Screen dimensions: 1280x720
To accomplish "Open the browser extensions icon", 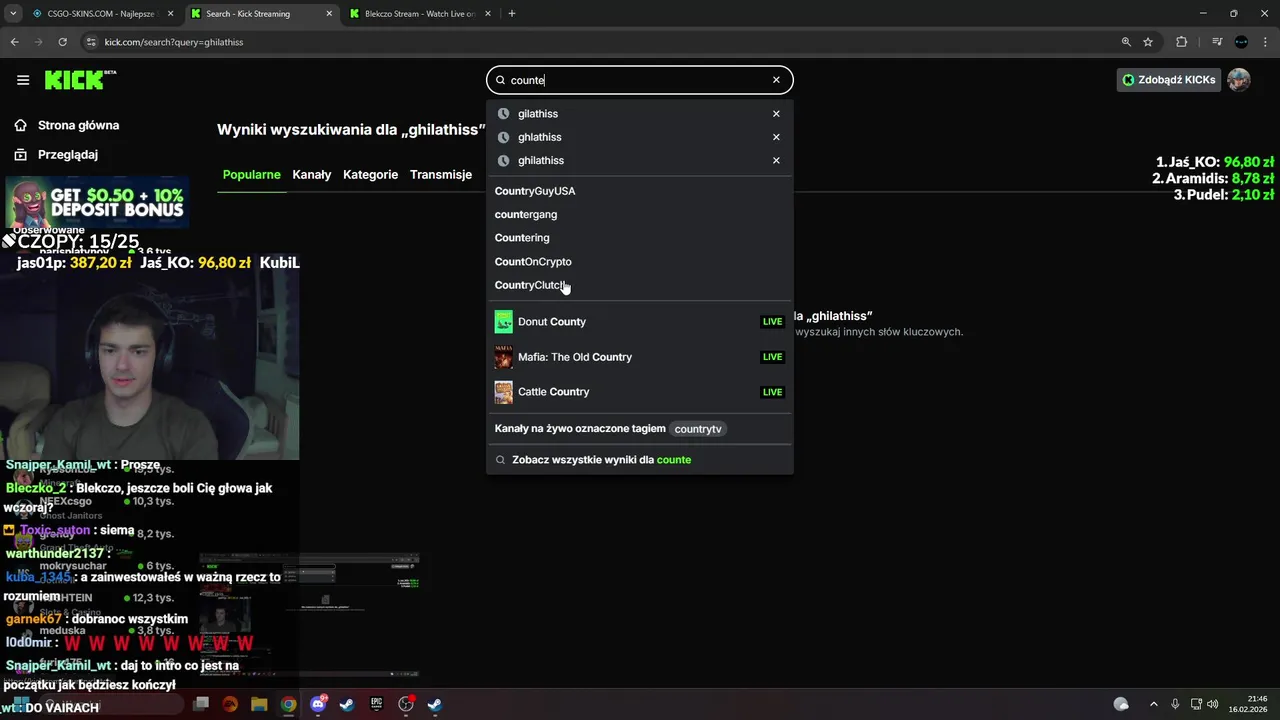I will (1182, 42).
